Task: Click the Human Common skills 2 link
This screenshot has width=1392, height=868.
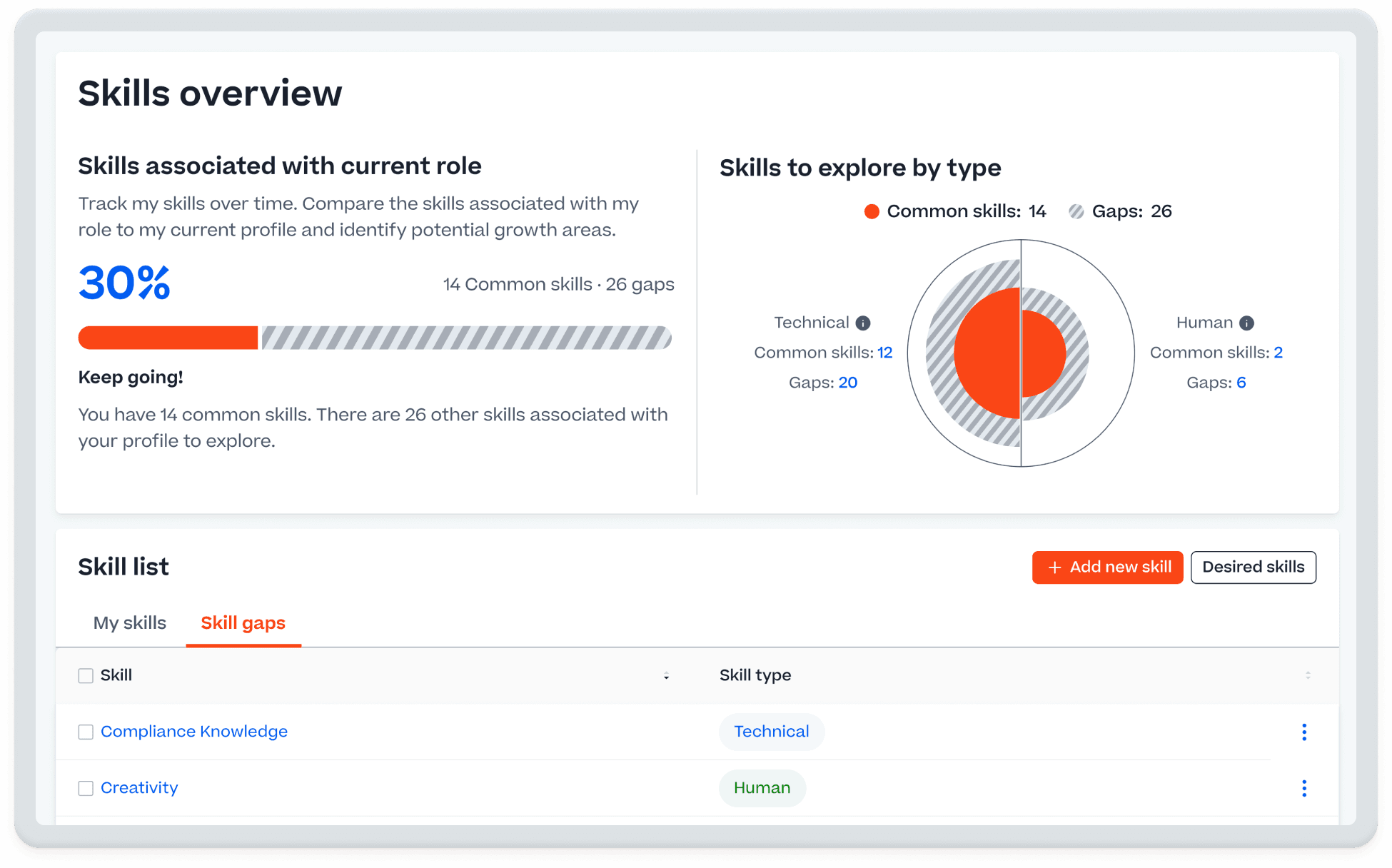Action: pyautogui.click(x=1278, y=352)
